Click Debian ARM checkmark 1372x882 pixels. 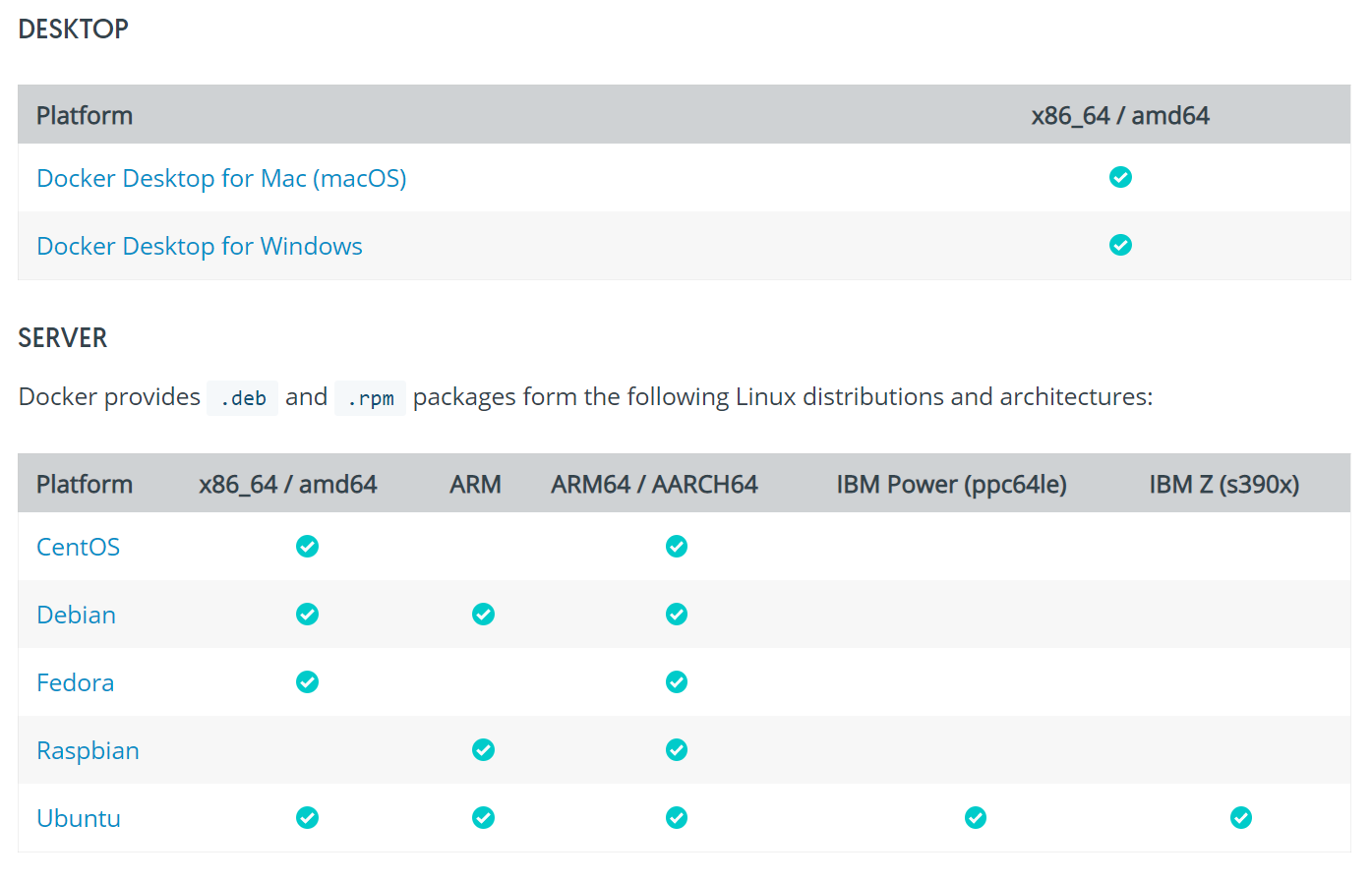[x=483, y=614]
